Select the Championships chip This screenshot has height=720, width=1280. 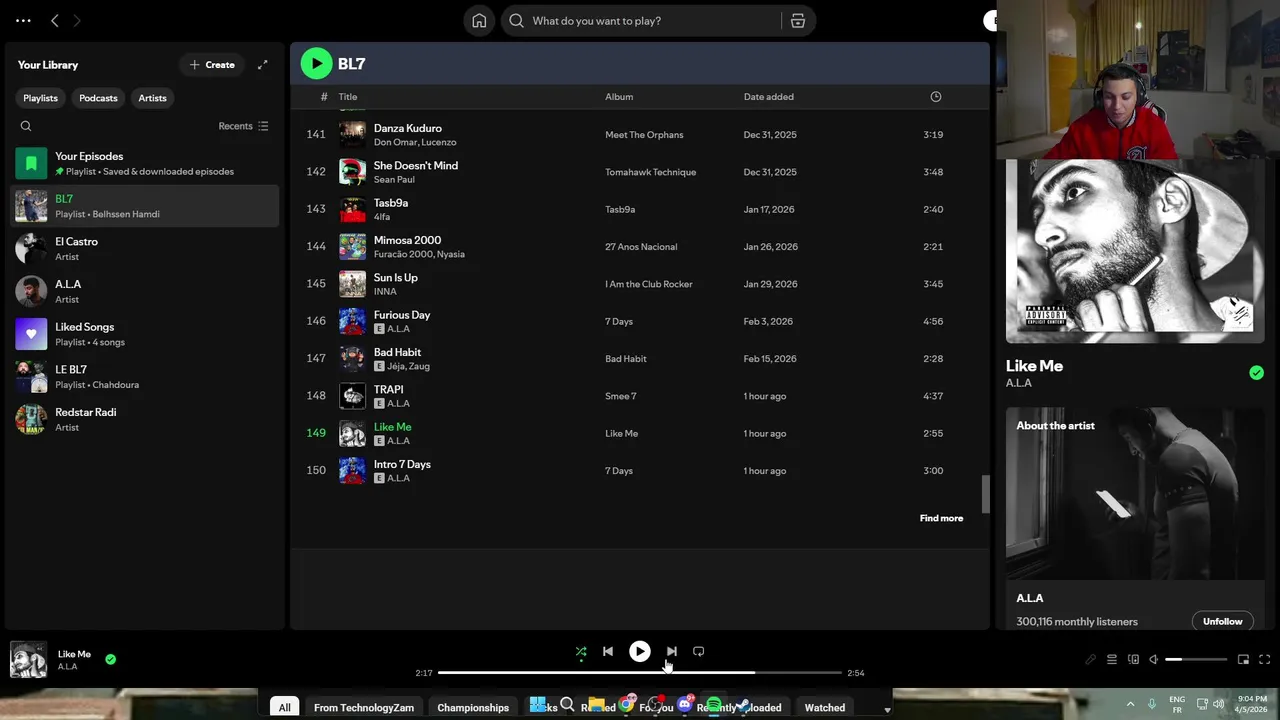tap(473, 707)
